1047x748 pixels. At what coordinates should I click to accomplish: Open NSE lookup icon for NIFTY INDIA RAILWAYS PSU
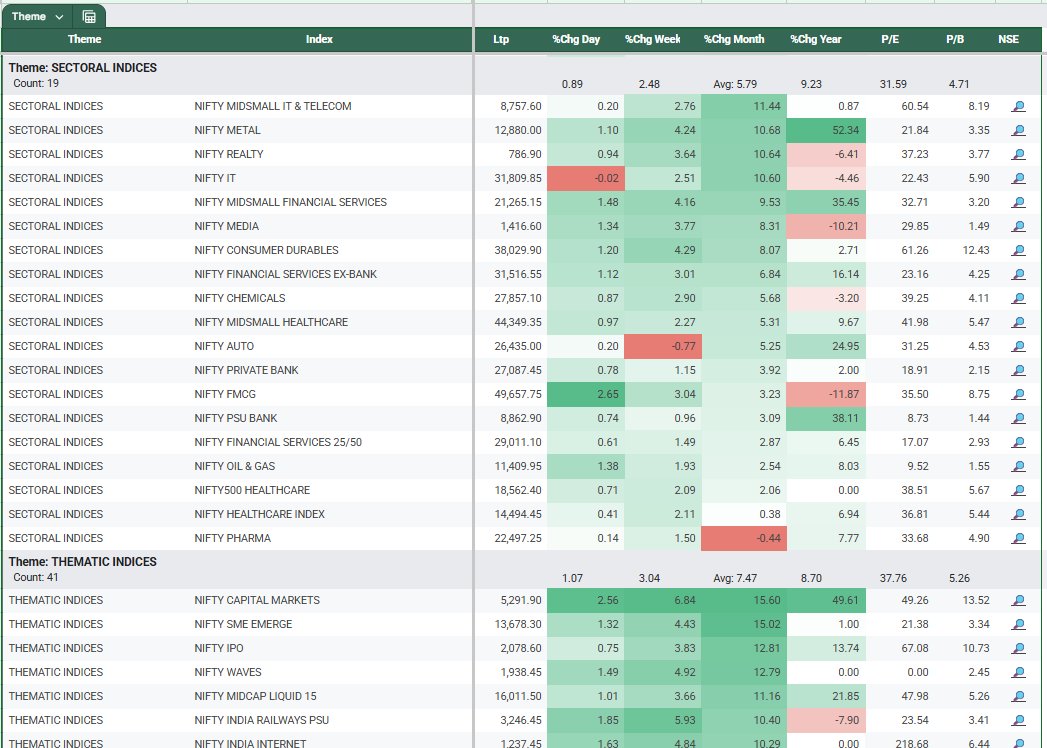tap(1018, 721)
